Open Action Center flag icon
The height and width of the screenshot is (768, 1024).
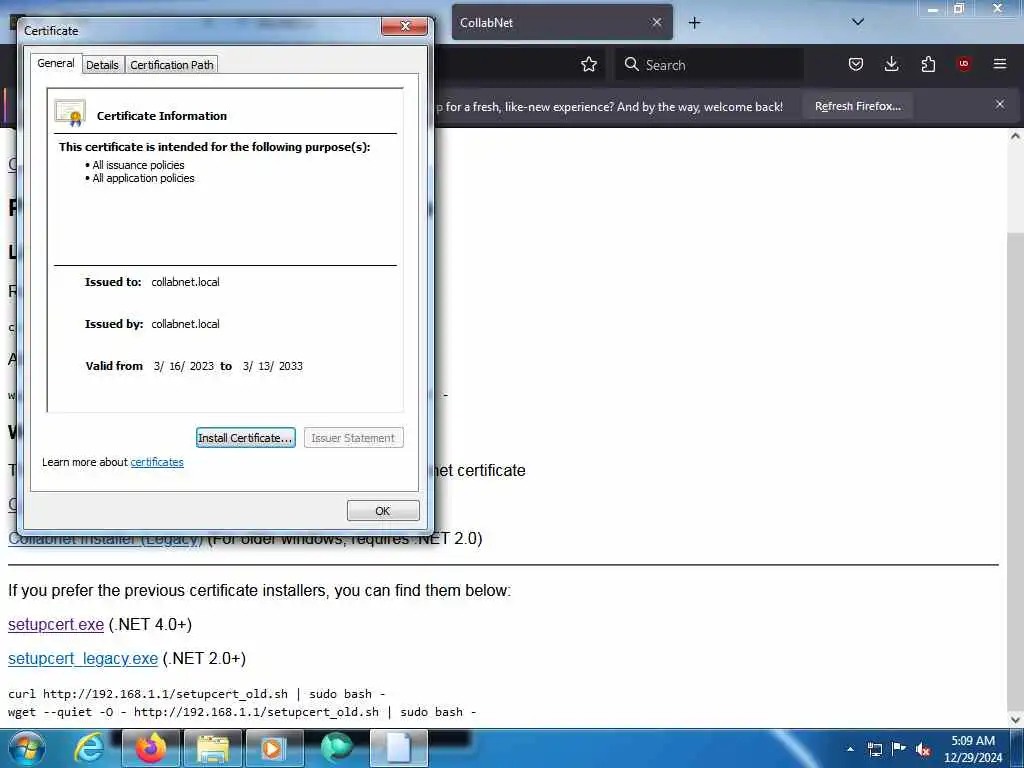coord(899,749)
